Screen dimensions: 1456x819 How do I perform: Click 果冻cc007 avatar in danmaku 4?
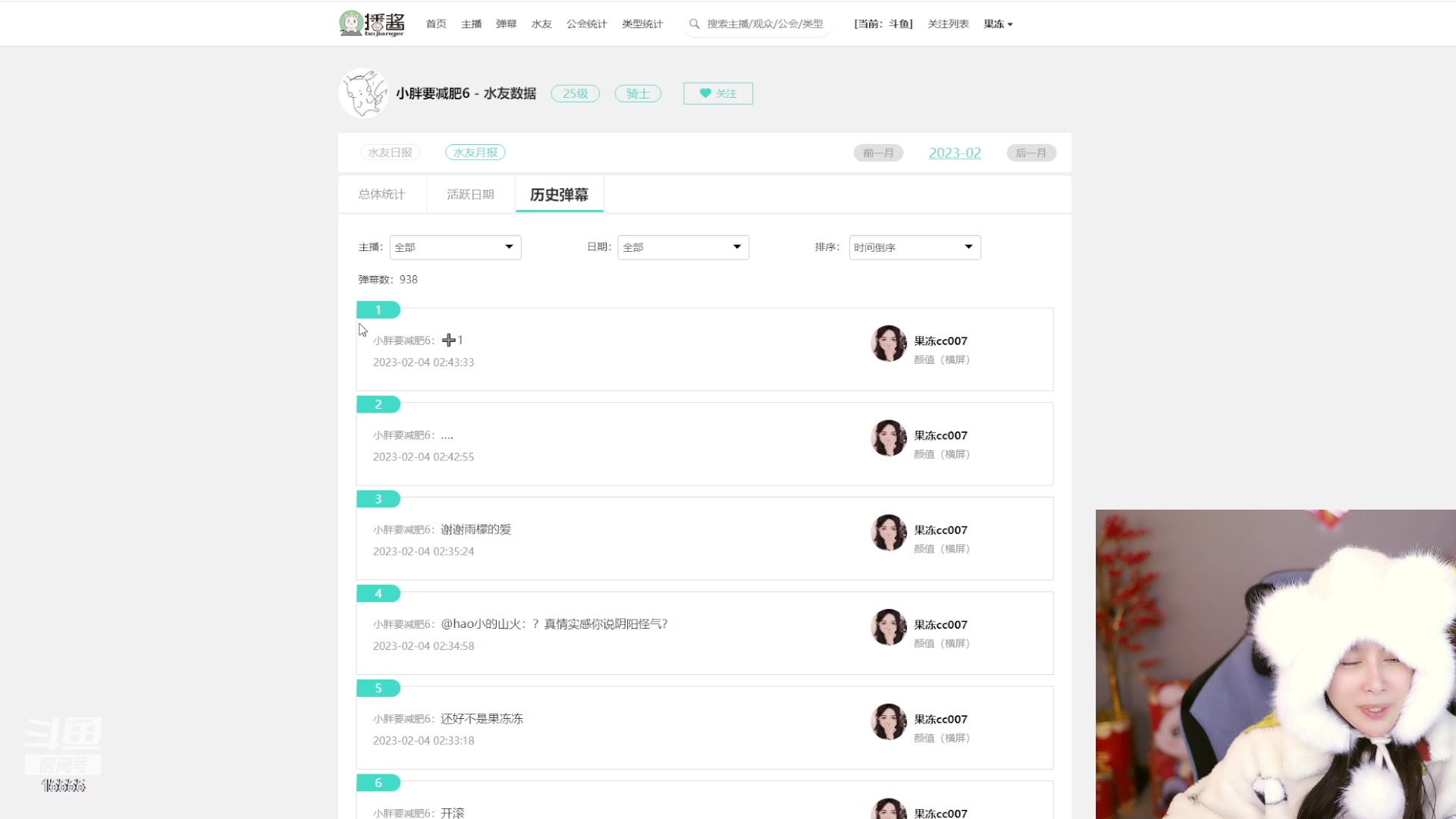pos(889,627)
